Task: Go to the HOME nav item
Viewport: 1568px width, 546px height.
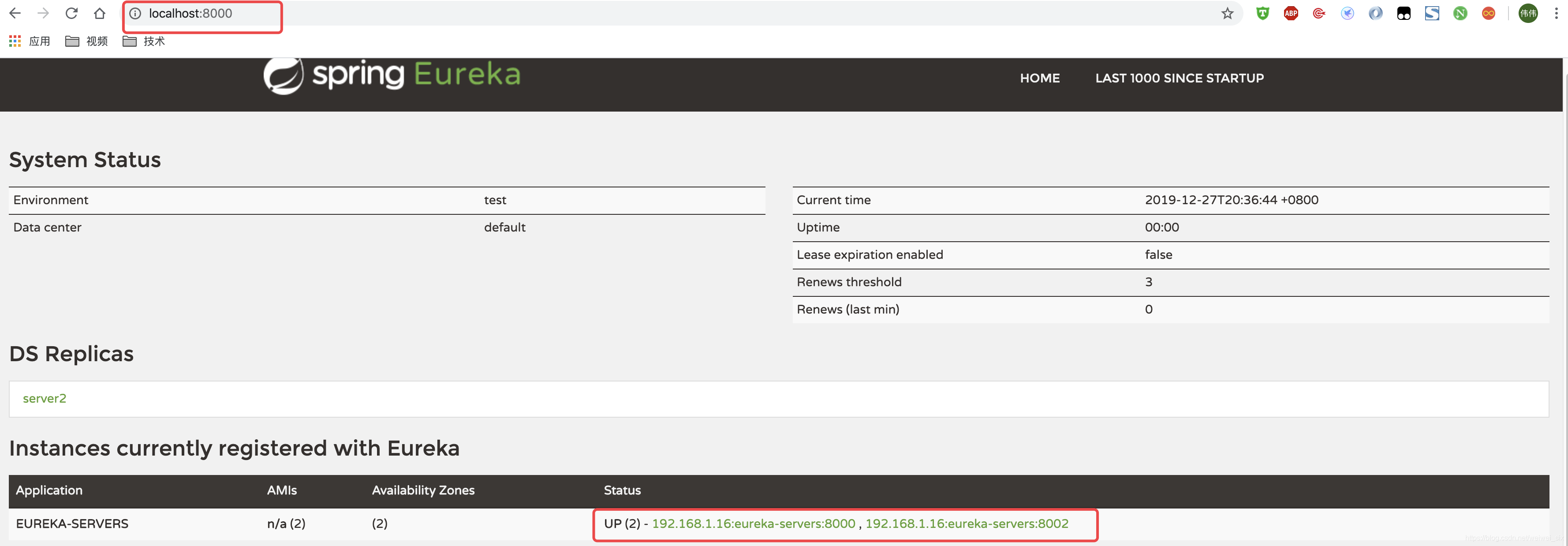Action: [1040, 78]
